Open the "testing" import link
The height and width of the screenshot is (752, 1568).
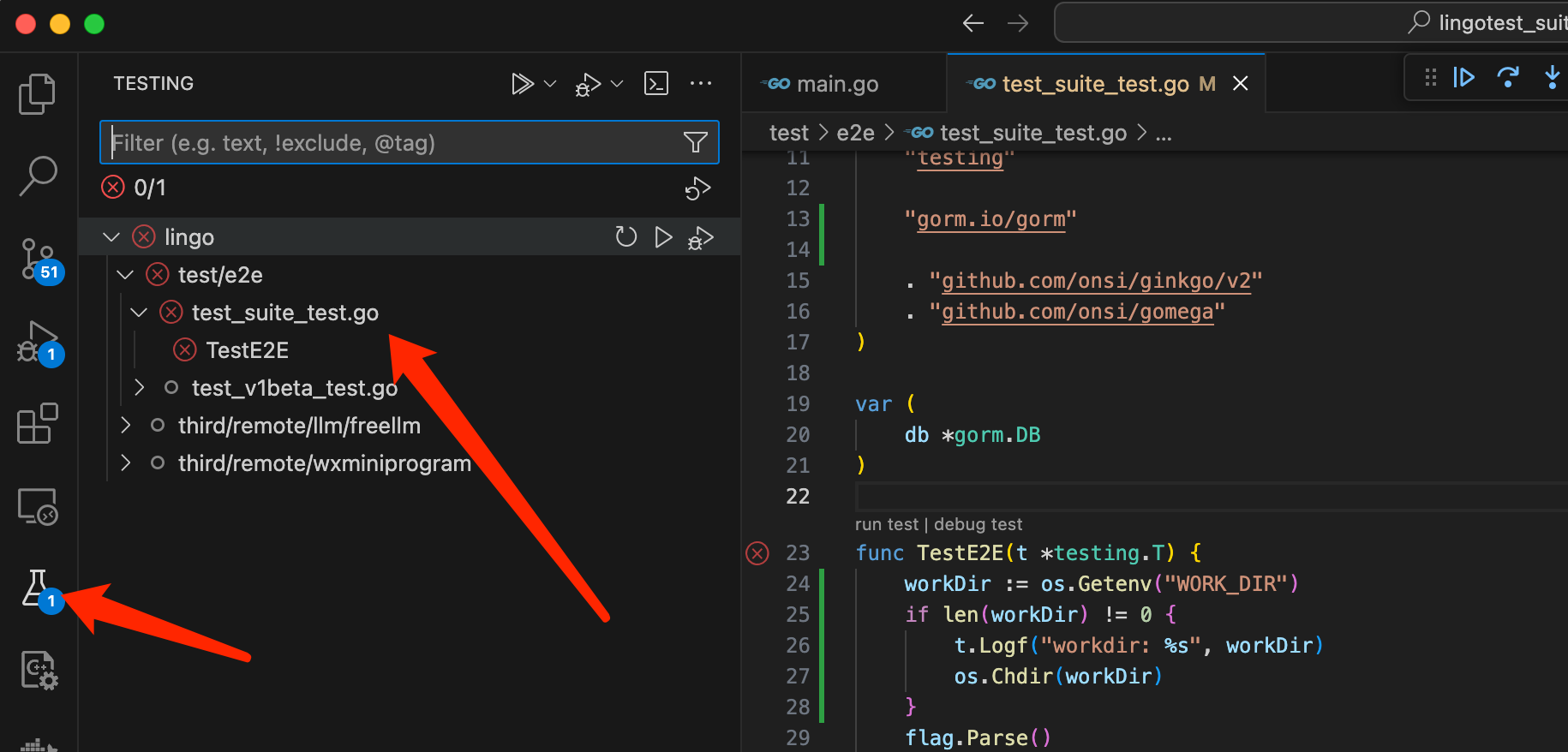[x=960, y=158]
